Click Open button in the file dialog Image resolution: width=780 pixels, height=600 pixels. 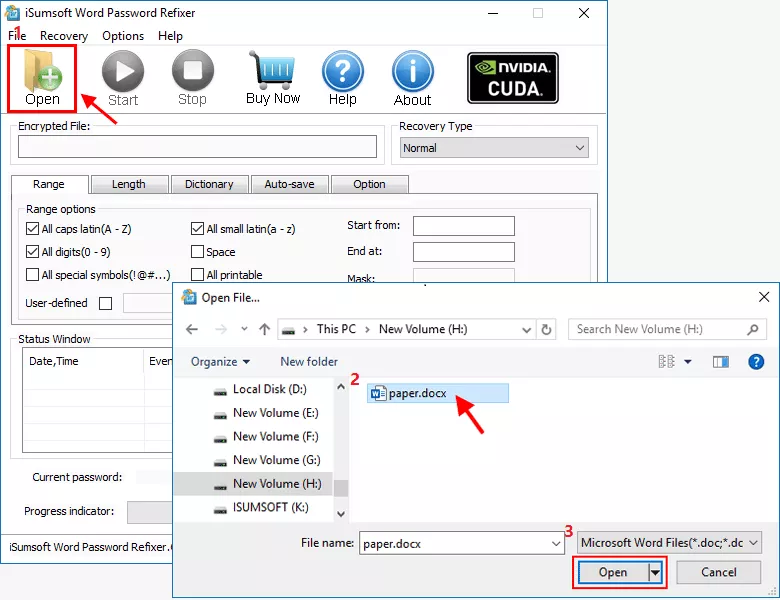[613, 573]
